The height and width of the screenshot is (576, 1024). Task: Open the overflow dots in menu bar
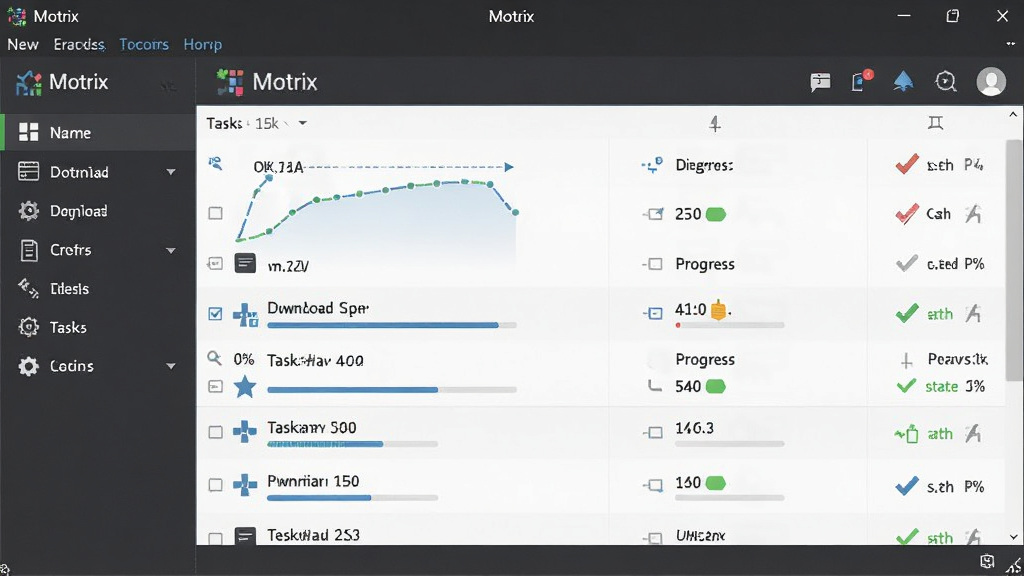[x=1010, y=44]
